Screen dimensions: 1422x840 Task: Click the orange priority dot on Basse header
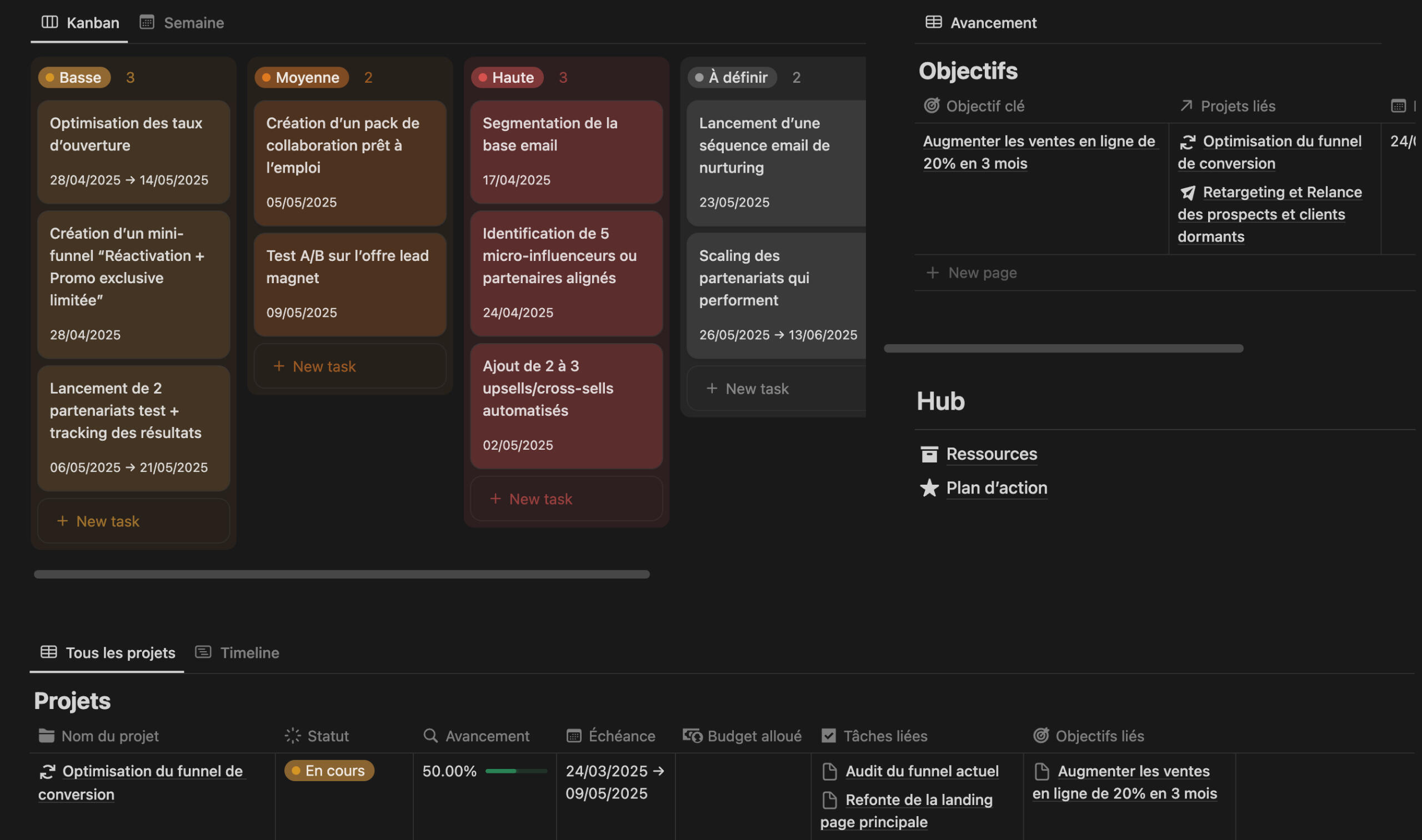50,78
